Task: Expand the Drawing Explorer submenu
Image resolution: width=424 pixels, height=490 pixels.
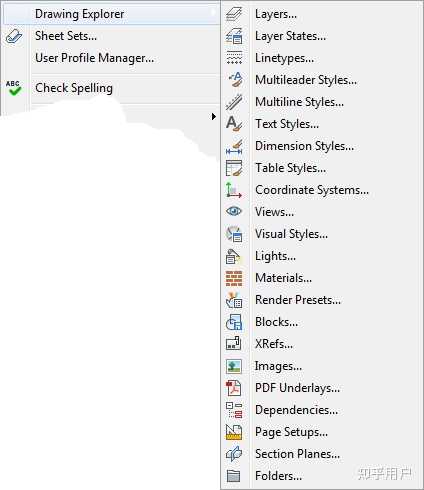Action: click(111, 14)
